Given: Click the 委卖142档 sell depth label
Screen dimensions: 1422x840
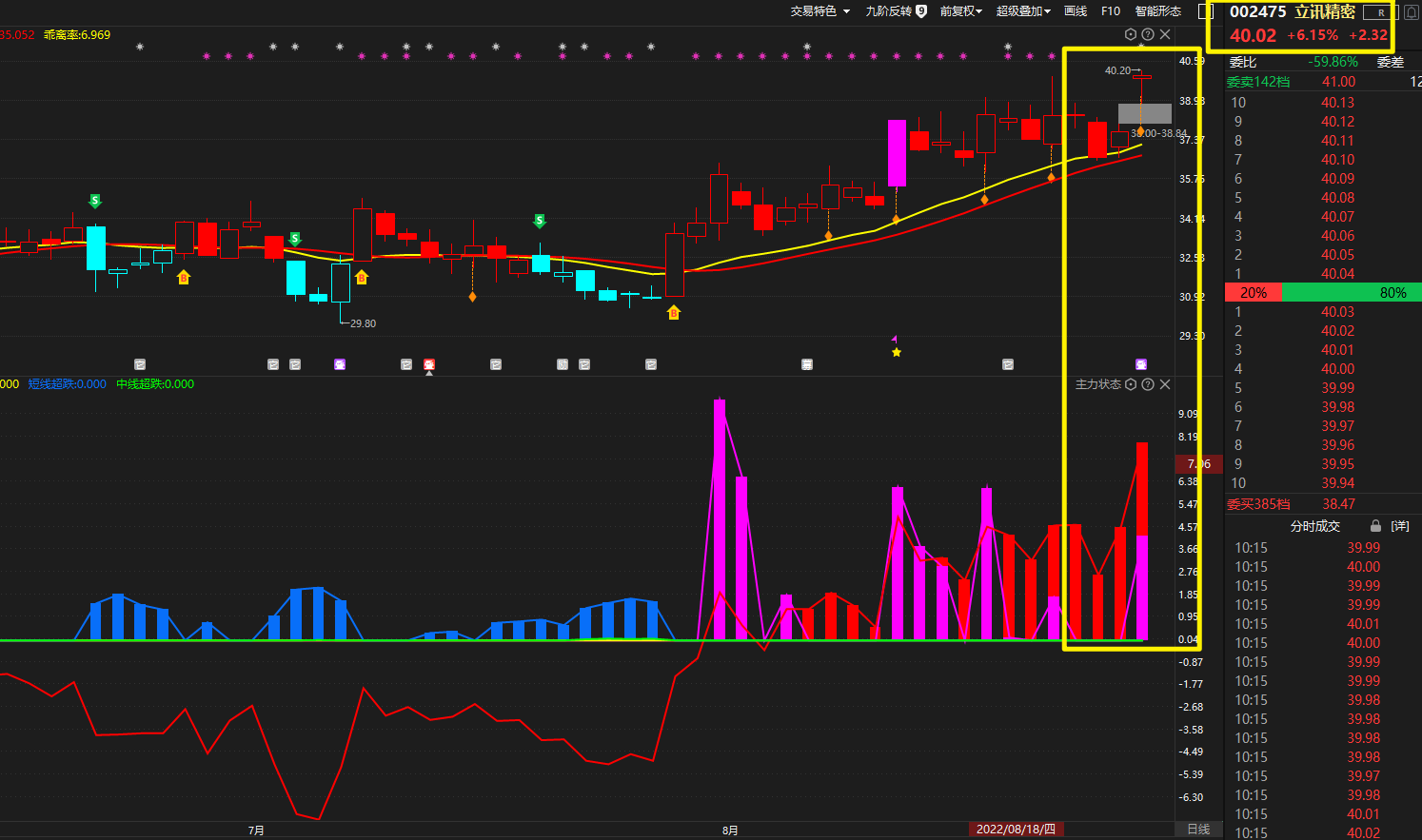Looking at the screenshot, I should [1258, 82].
